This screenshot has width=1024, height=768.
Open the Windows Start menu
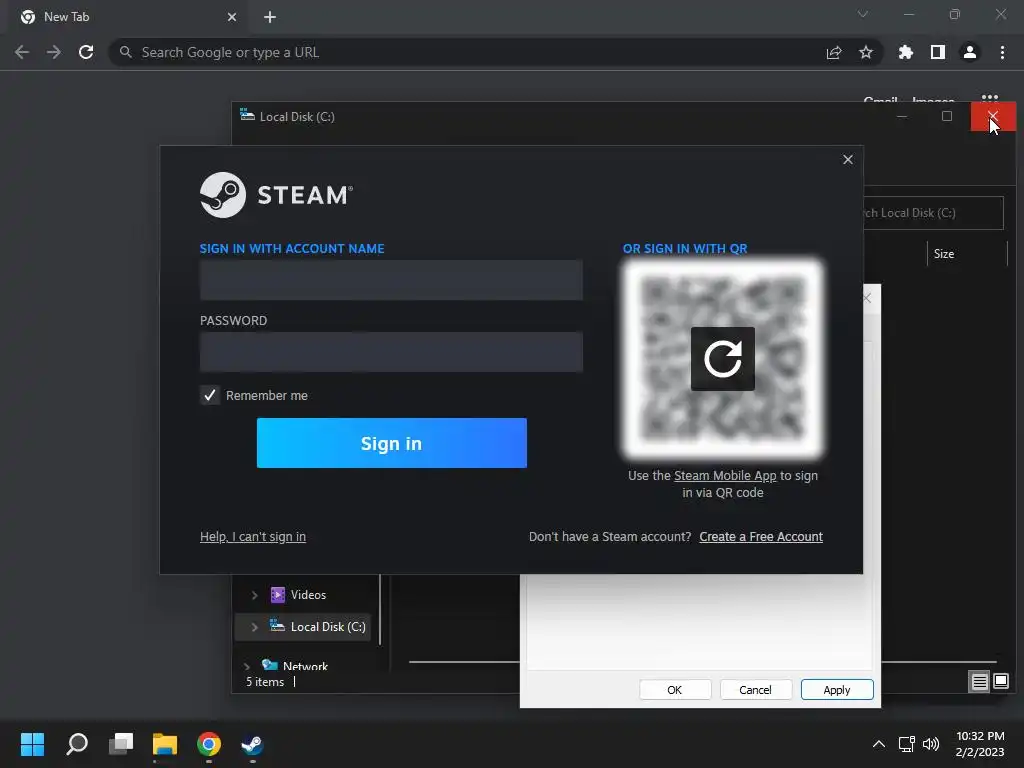[32, 744]
